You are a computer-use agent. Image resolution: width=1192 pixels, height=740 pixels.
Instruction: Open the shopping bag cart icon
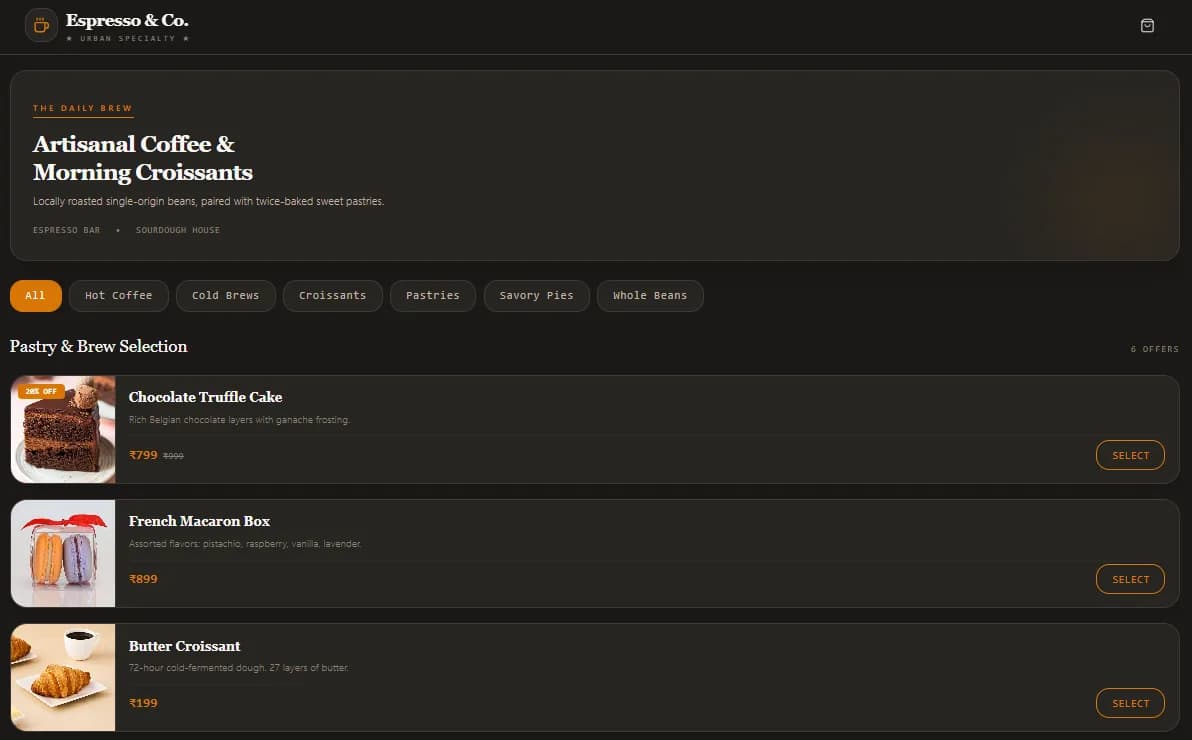click(1147, 26)
